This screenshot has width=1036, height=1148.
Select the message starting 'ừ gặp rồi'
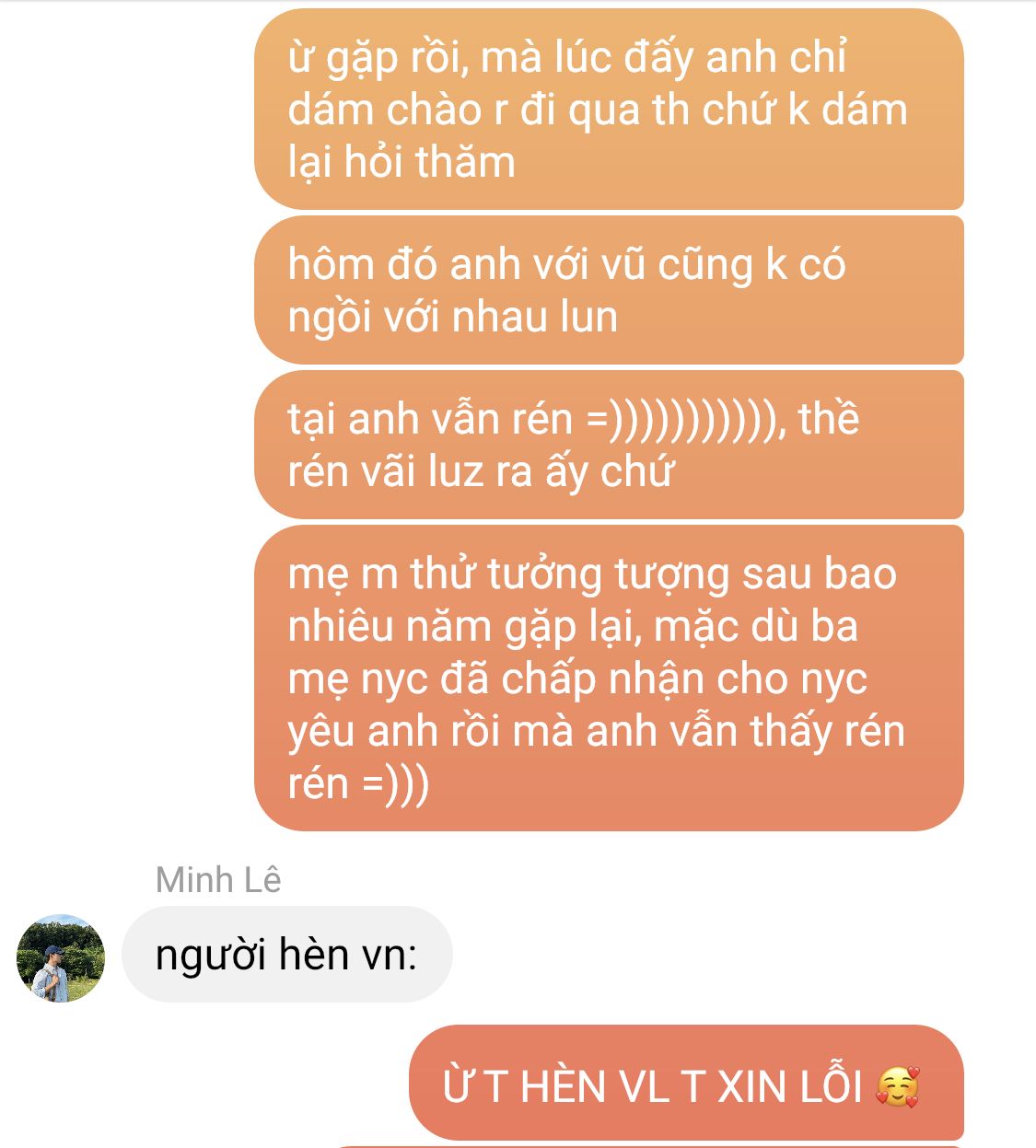point(609,110)
